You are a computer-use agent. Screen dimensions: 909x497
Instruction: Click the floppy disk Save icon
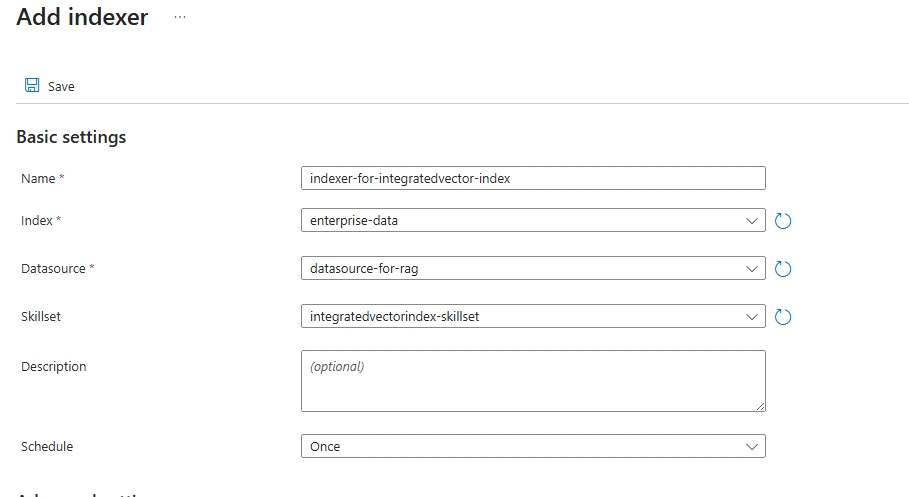pos(32,86)
